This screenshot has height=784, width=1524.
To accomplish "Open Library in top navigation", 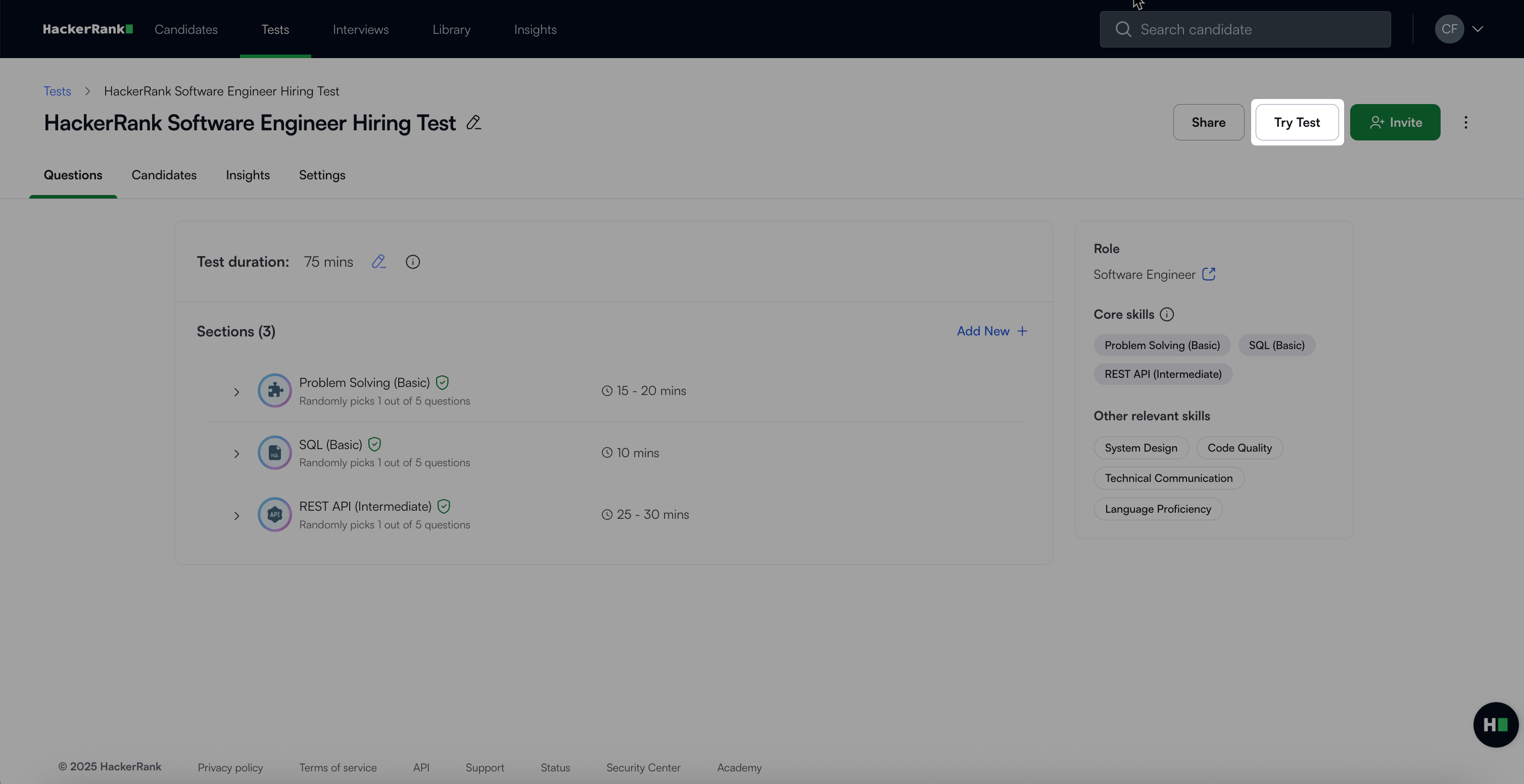I will (x=451, y=30).
